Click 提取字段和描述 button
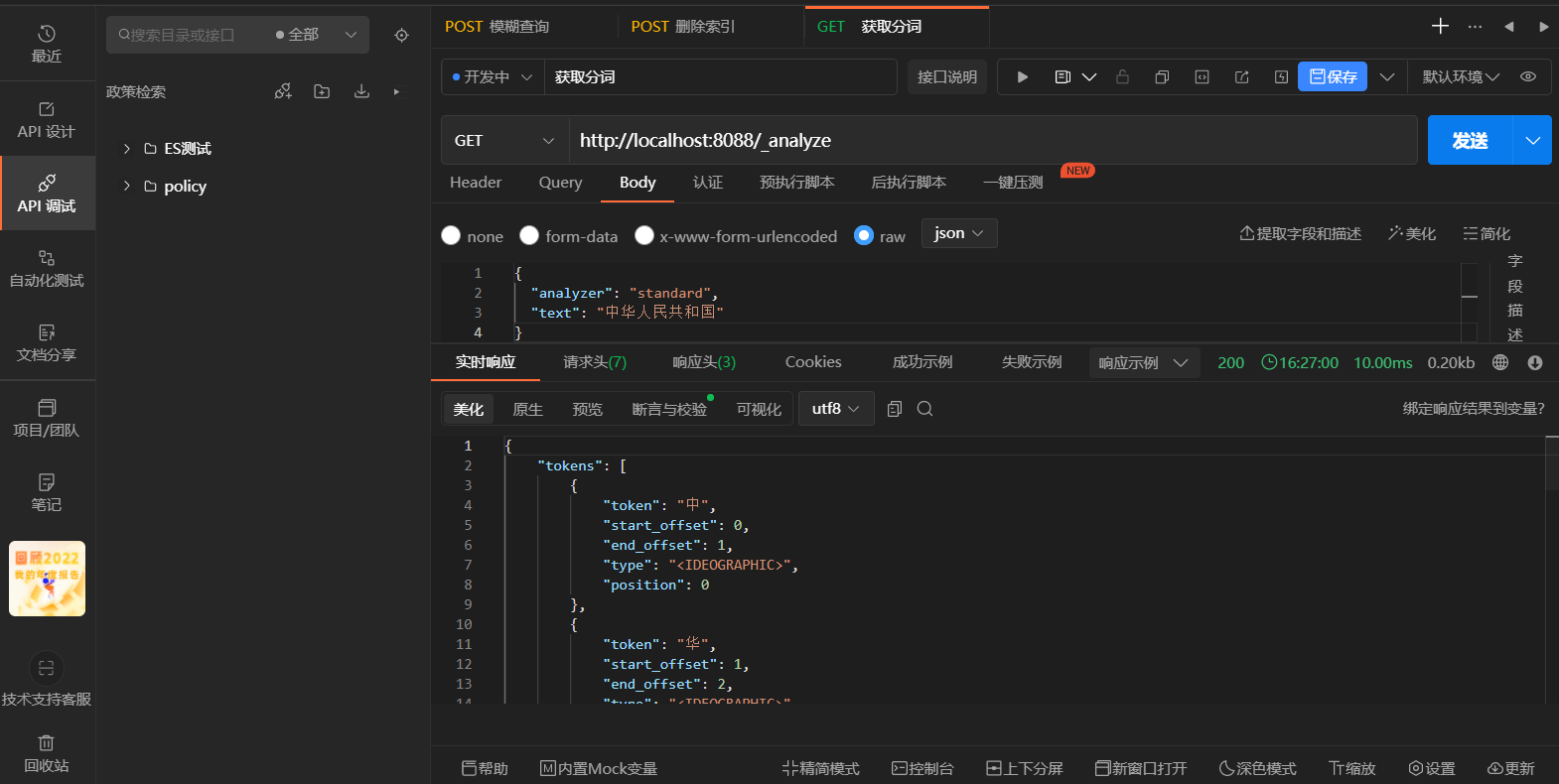The image size is (1559, 784). (x=1300, y=233)
